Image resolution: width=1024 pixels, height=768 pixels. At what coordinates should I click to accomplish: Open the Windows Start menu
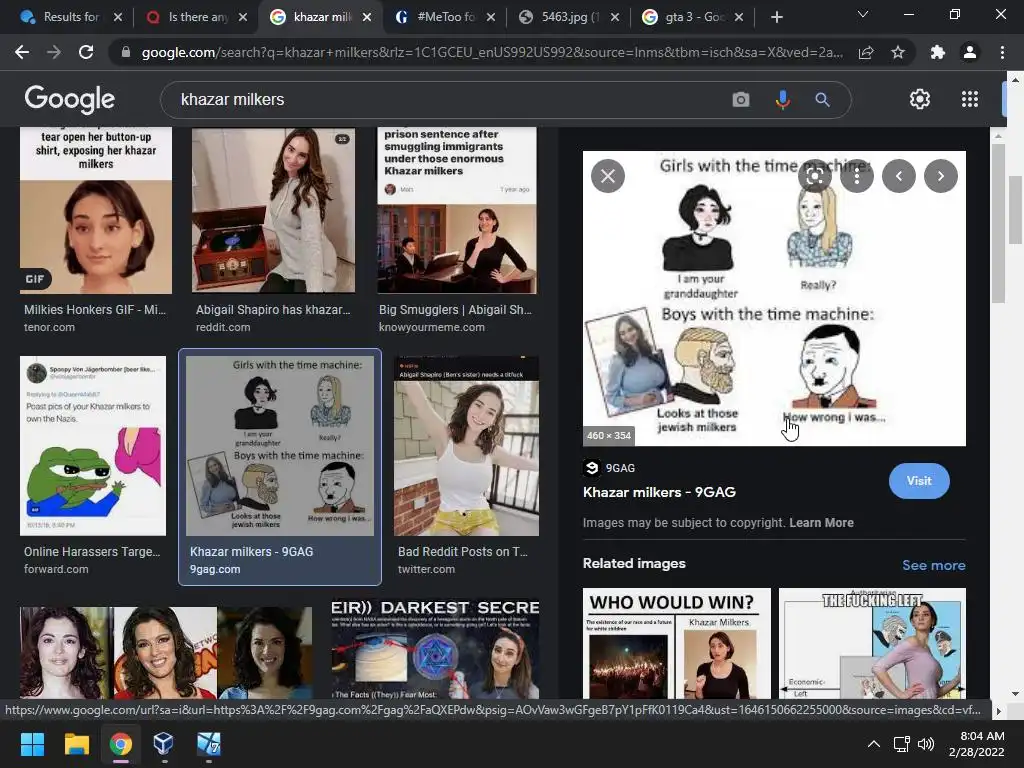click(x=32, y=744)
